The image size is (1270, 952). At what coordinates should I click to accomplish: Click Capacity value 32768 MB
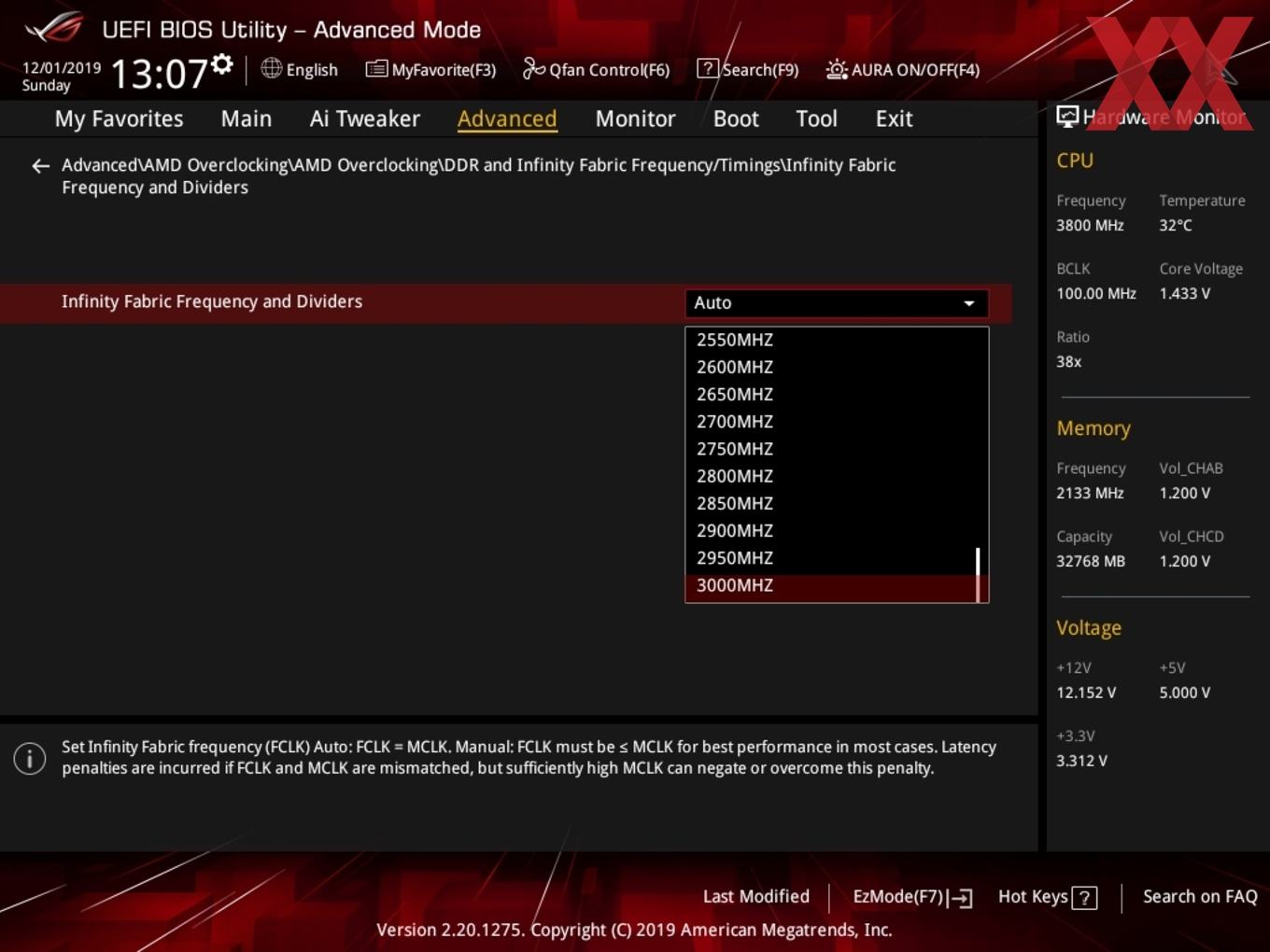(1091, 561)
